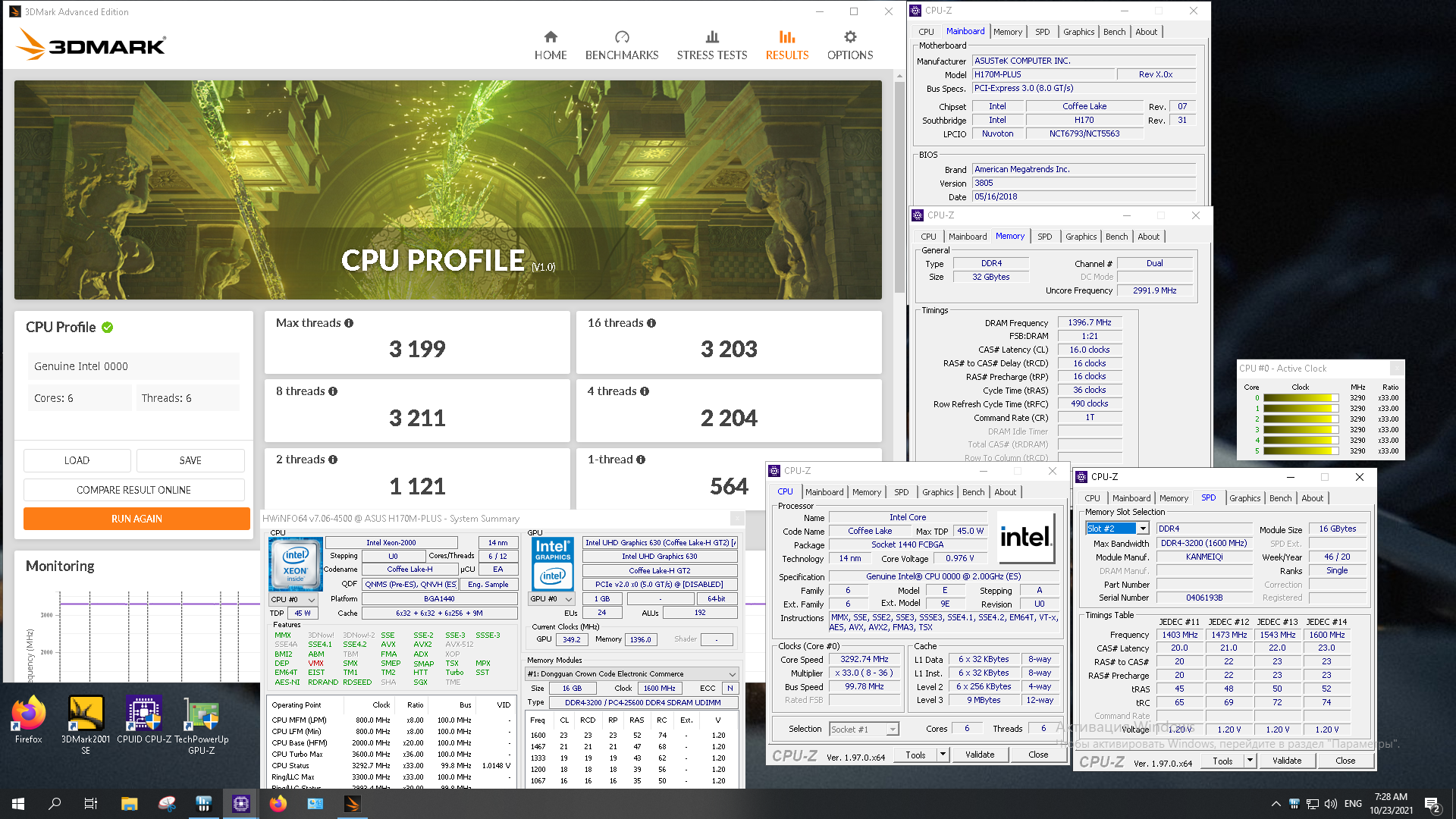
Task: Click the 4 threads info icon
Action: tap(645, 391)
